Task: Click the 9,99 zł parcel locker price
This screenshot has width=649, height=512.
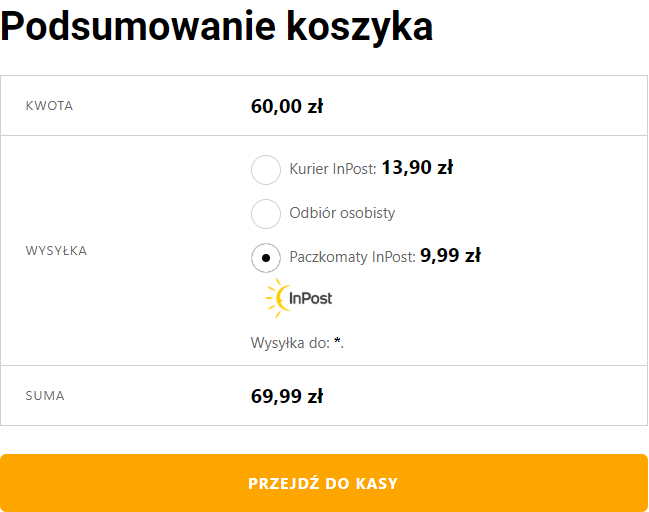Action: pos(450,255)
